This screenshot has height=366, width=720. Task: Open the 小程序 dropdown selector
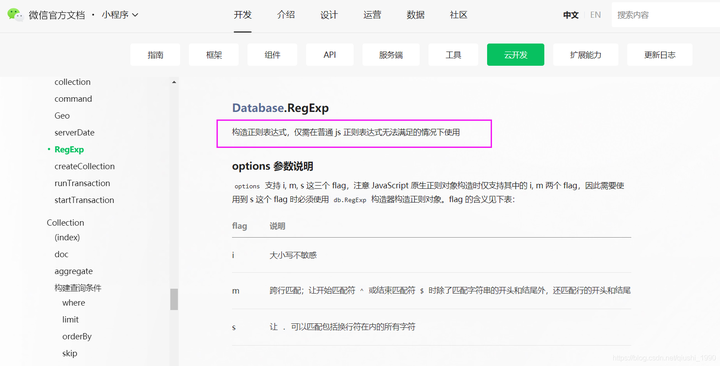pos(120,15)
